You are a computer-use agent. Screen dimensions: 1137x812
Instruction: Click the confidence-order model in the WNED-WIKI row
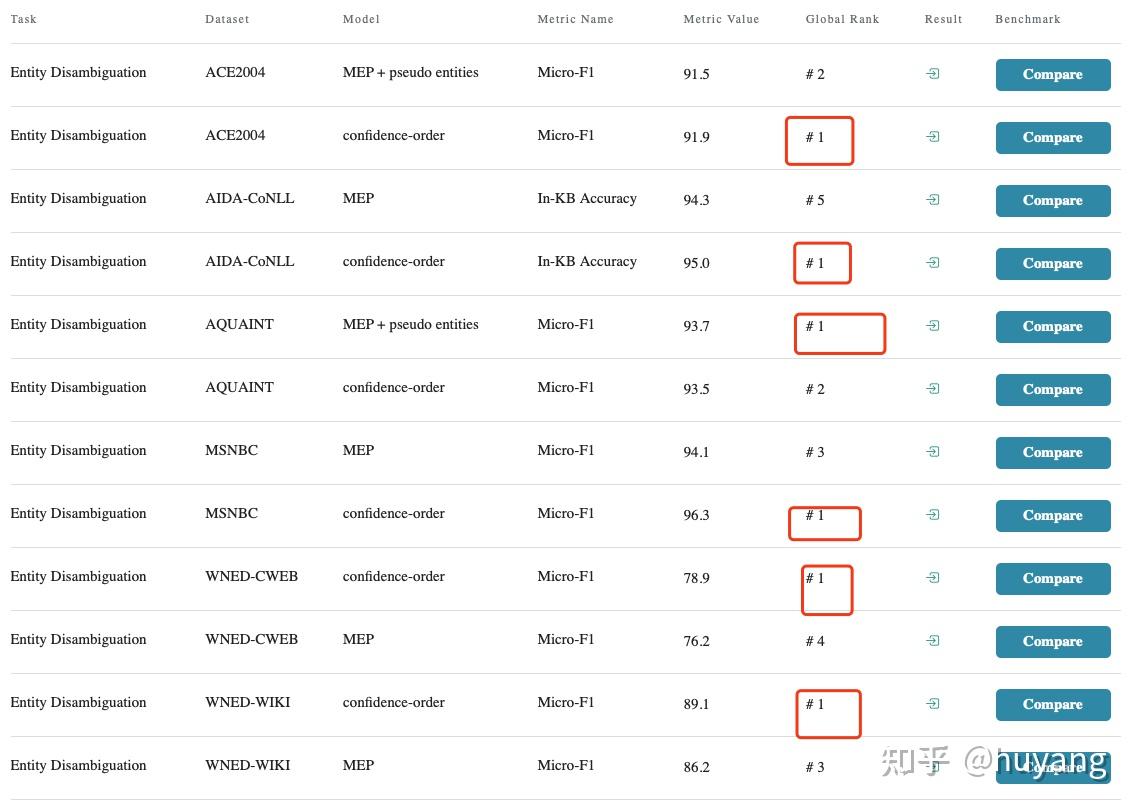click(x=393, y=703)
